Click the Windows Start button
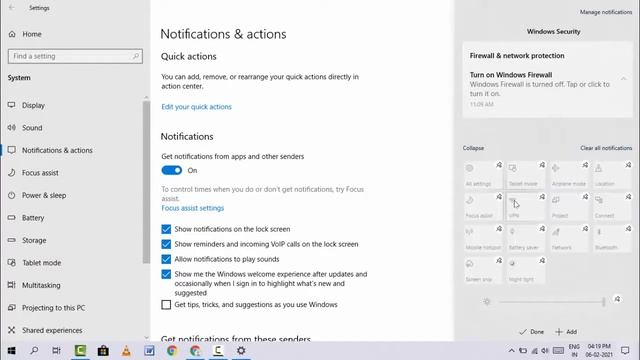This screenshot has width=640, height=360. coord(11,351)
